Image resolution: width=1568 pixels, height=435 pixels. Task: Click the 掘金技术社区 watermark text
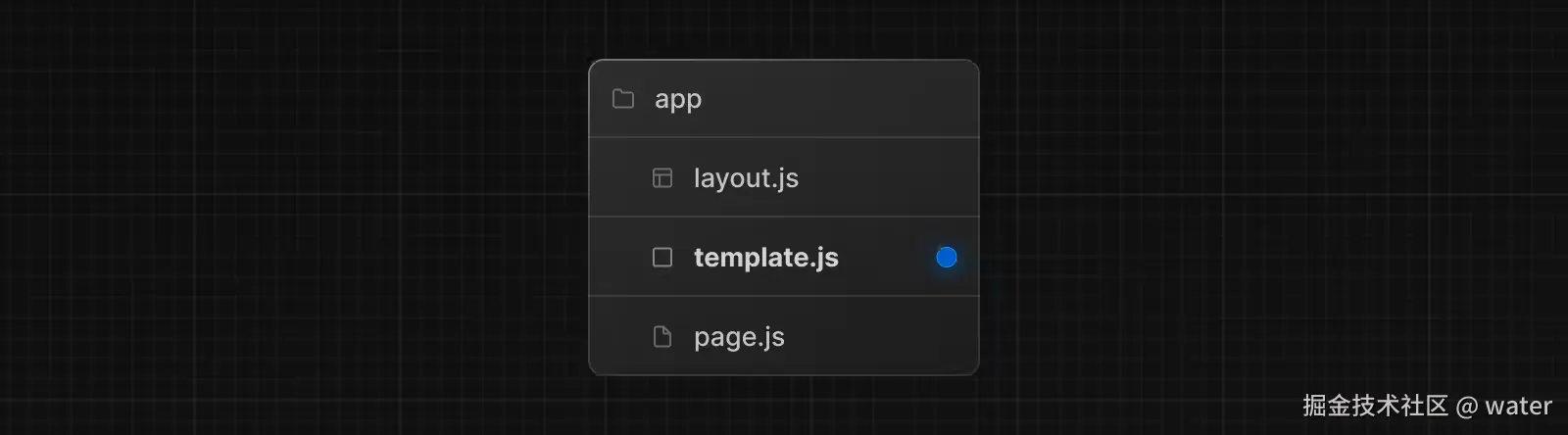click(x=1374, y=406)
